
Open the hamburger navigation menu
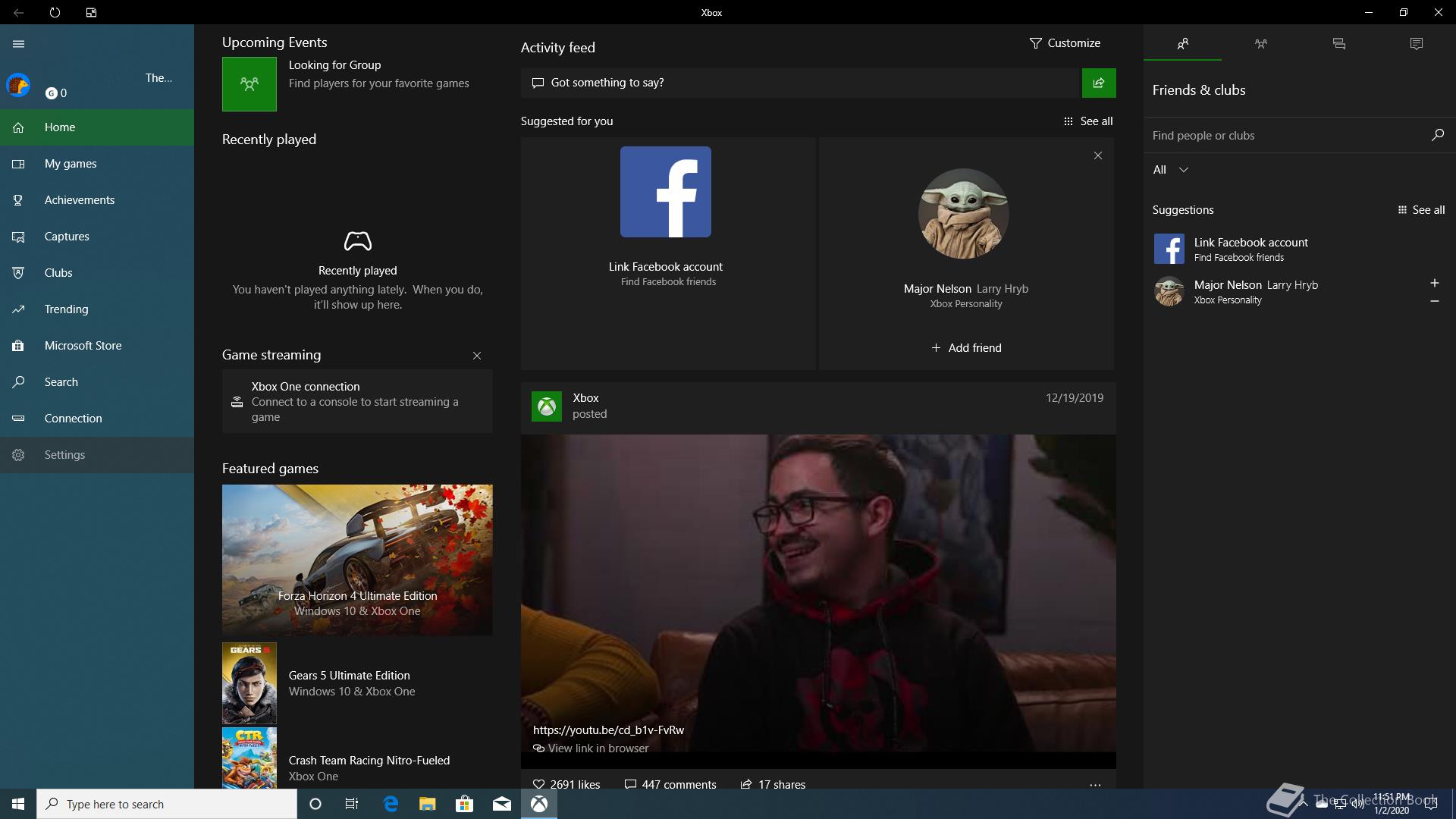(x=19, y=44)
